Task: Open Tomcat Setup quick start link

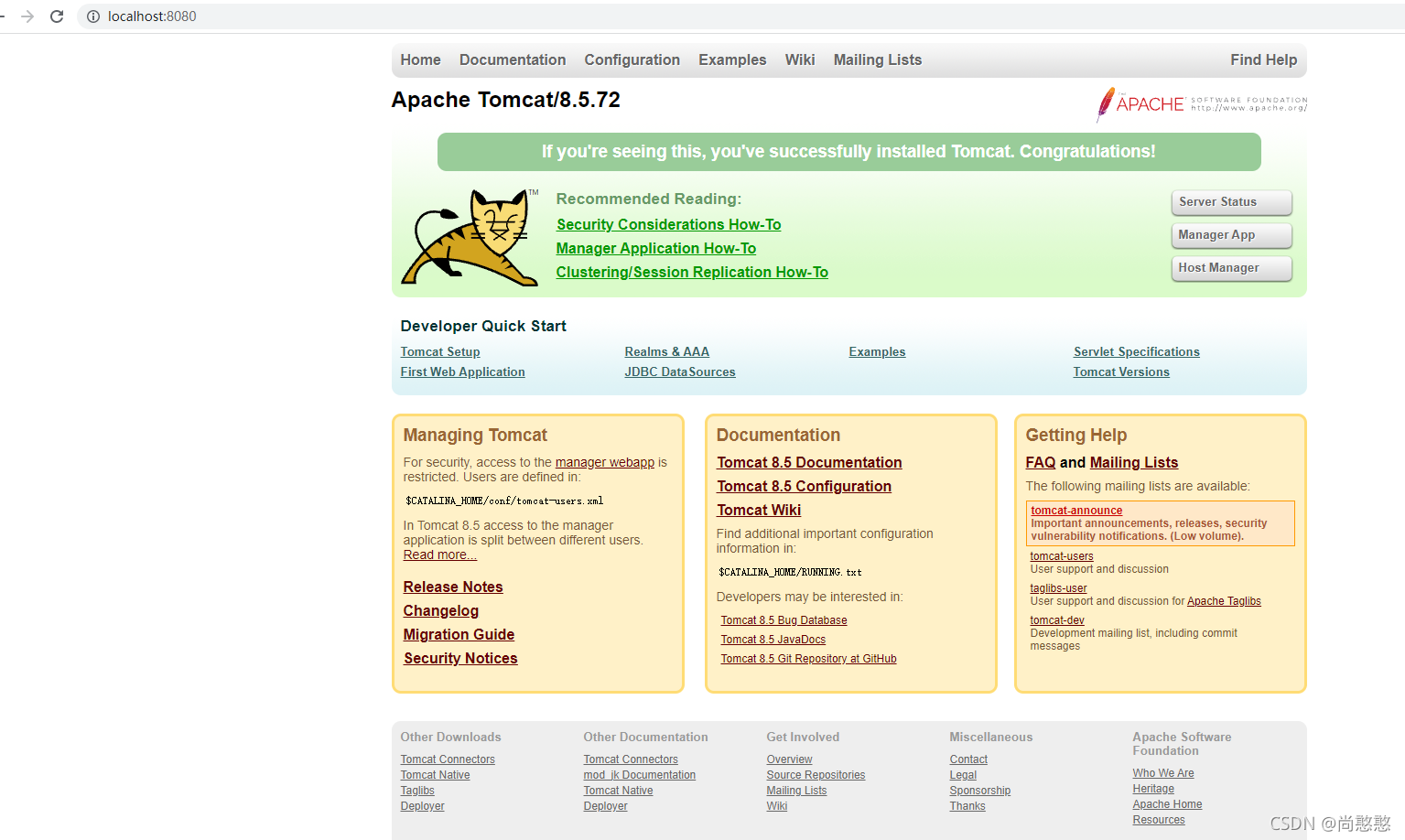Action: (x=440, y=351)
